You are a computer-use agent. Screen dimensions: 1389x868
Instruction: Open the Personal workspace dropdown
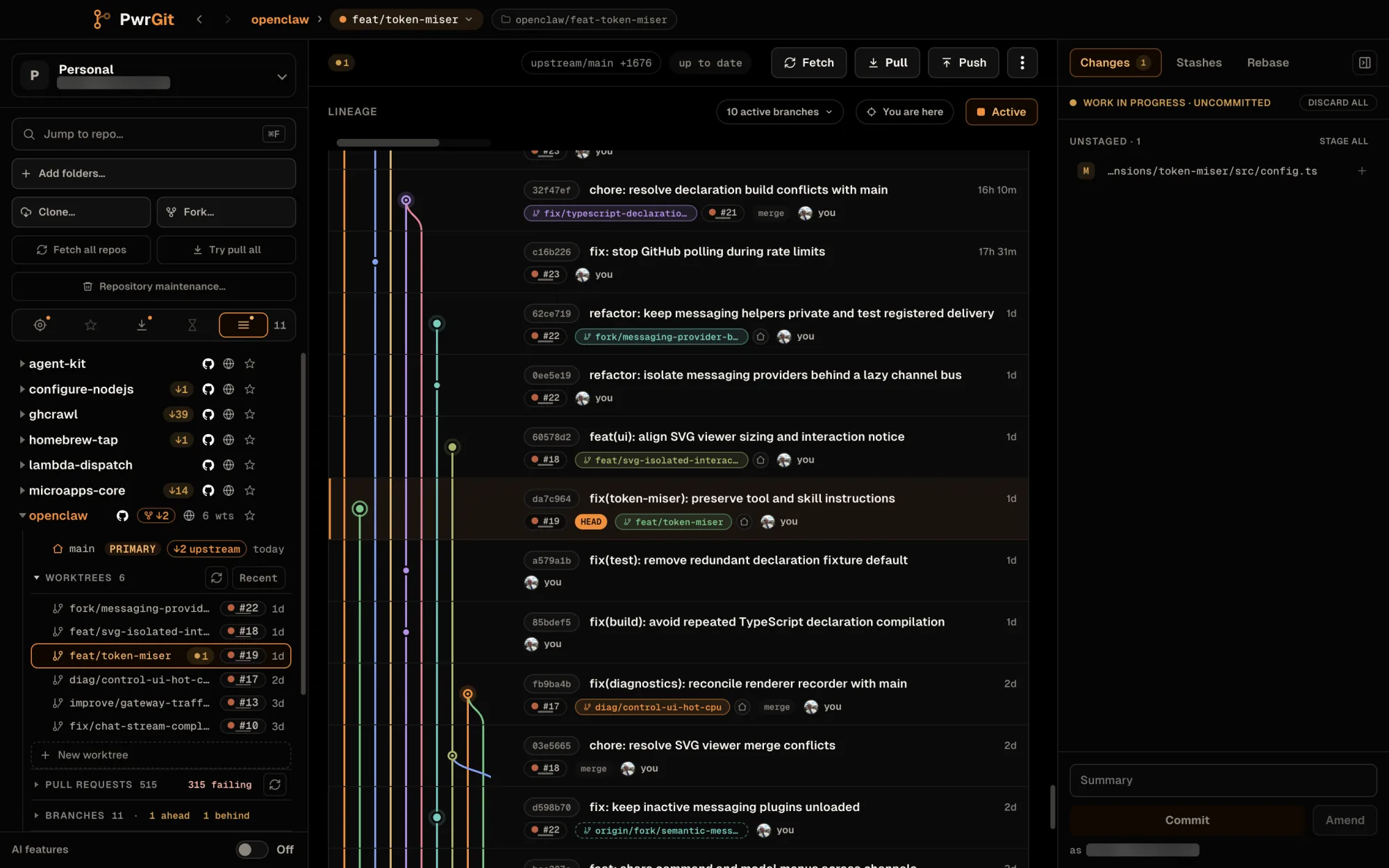[153, 76]
